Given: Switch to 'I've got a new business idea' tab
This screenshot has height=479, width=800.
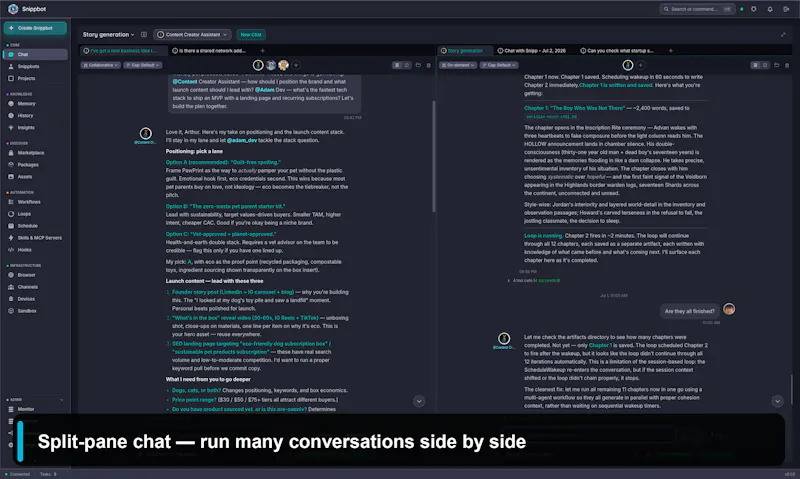Looking at the screenshot, I should tap(124, 51).
